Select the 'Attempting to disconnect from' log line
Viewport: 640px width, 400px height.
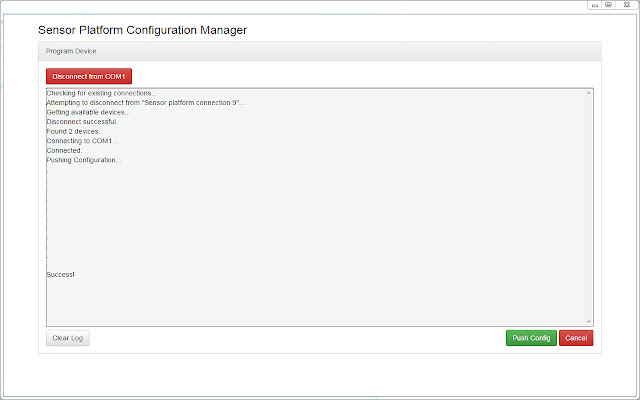click(x=145, y=102)
